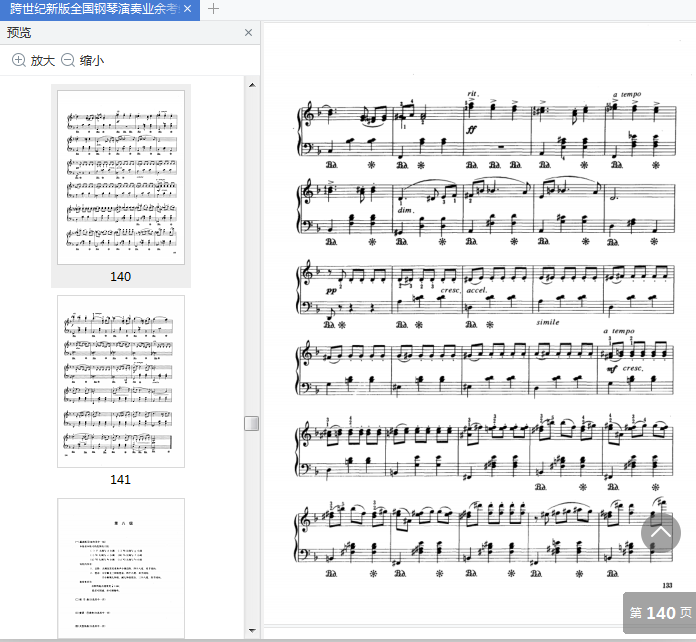This screenshot has width=696, height=642.
Task: Select the page 141 thumbnail
Action: pyautogui.click(x=121, y=381)
